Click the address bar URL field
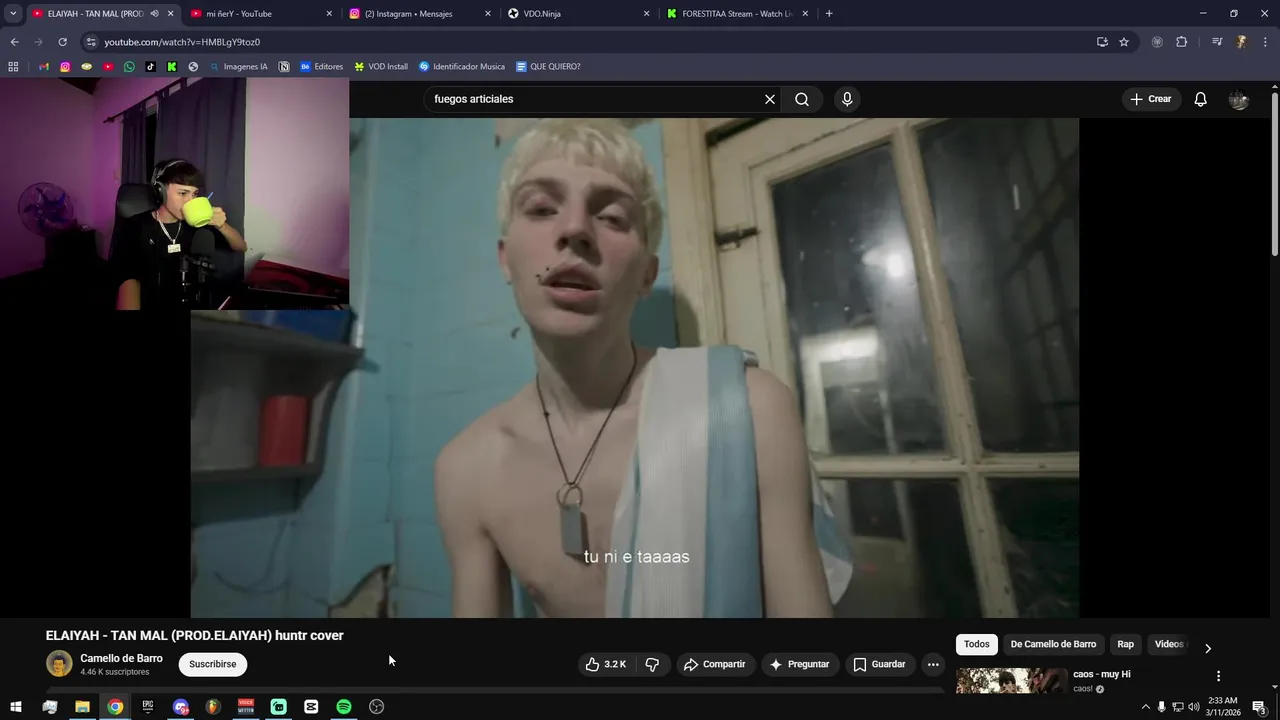Viewport: 1280px width, 720px height. pyautogui.click(x=590, y=42)
